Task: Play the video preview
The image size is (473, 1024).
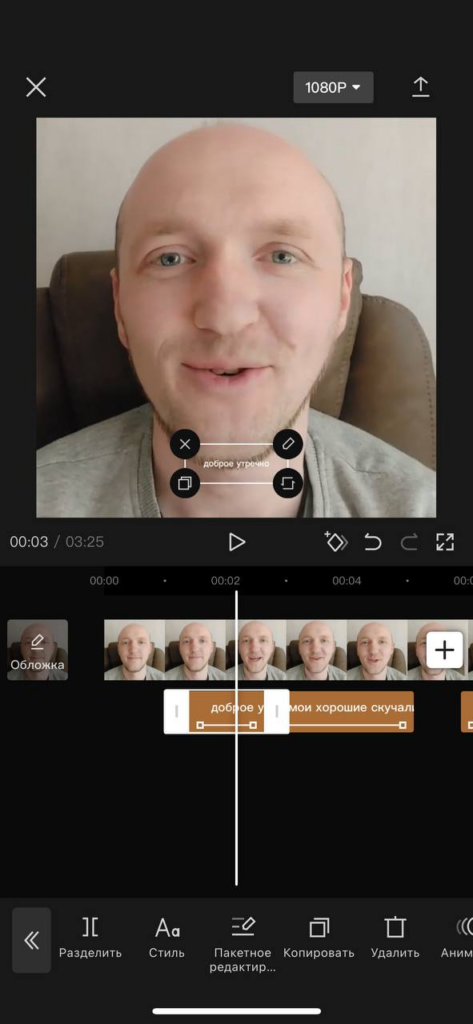Action: point(236,542)
